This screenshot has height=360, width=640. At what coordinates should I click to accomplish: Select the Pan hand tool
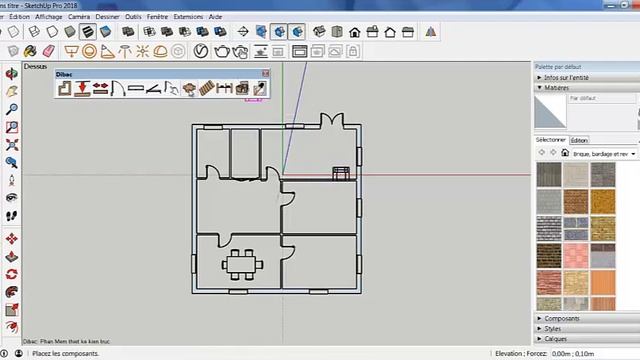coord(12,91)
